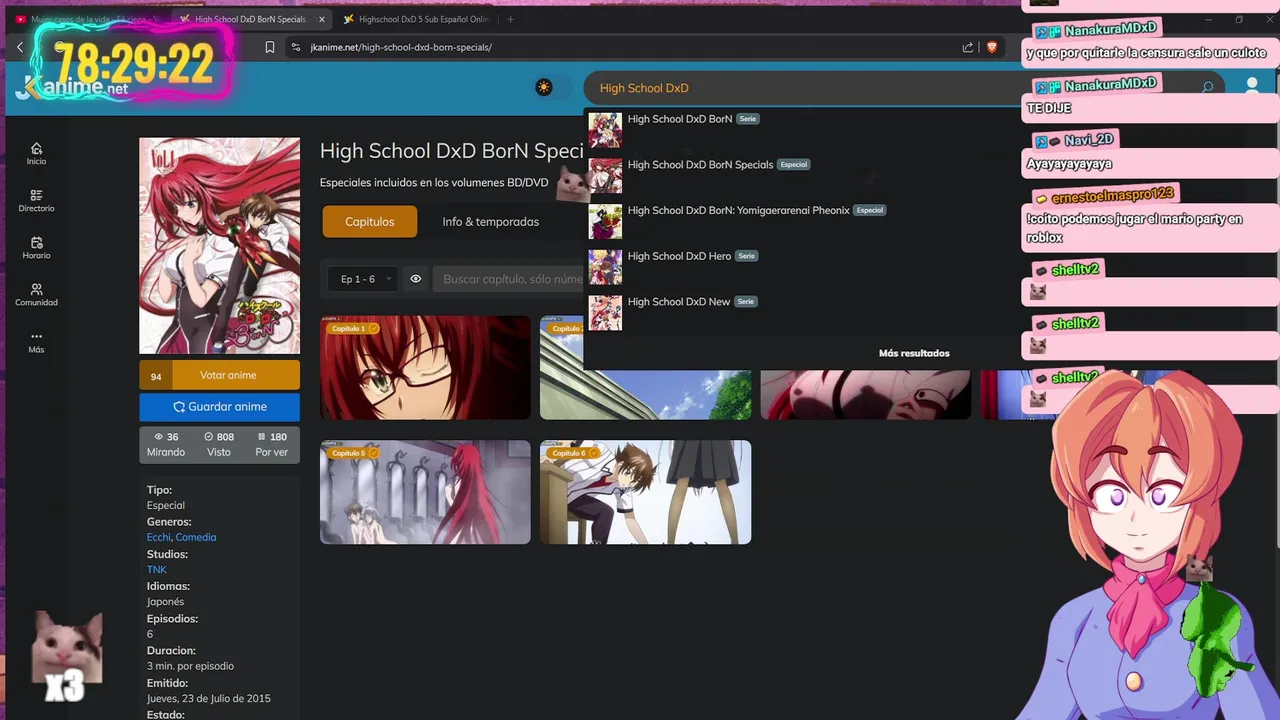Open the Ecchi genre link
Screen dimensions: 1280x720
(158, 537)
